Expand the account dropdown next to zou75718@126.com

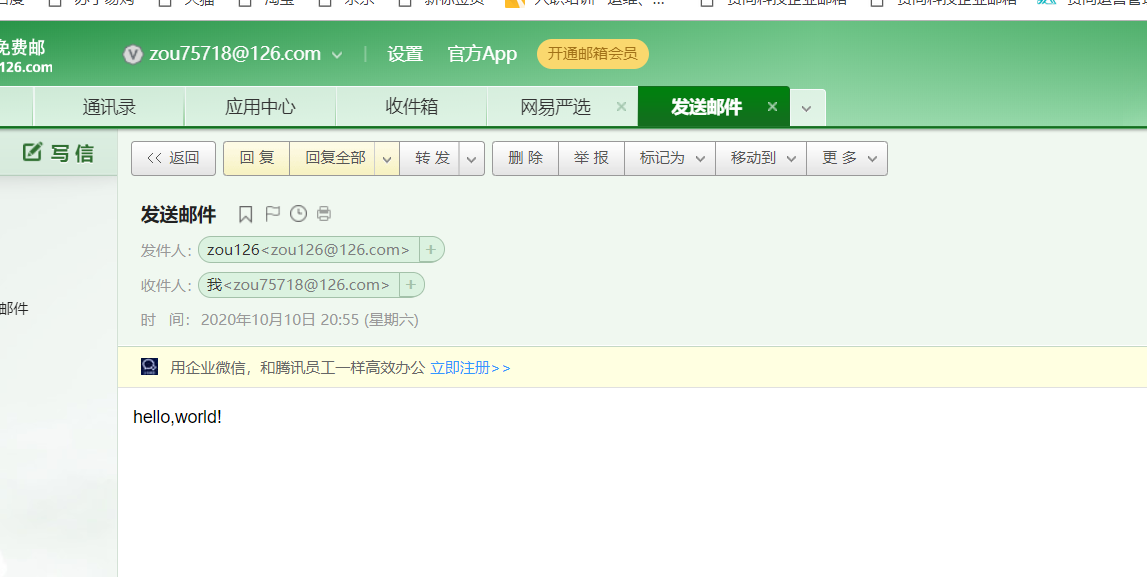point(336,55)
